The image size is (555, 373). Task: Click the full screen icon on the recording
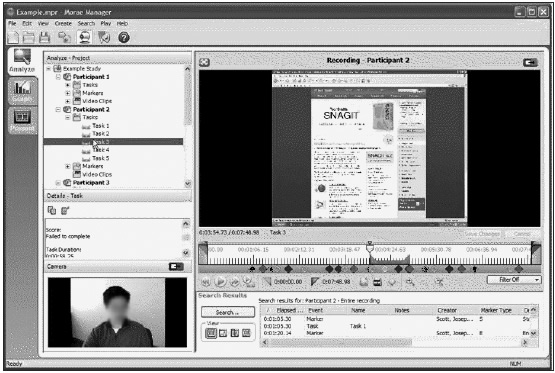[204, 62]
